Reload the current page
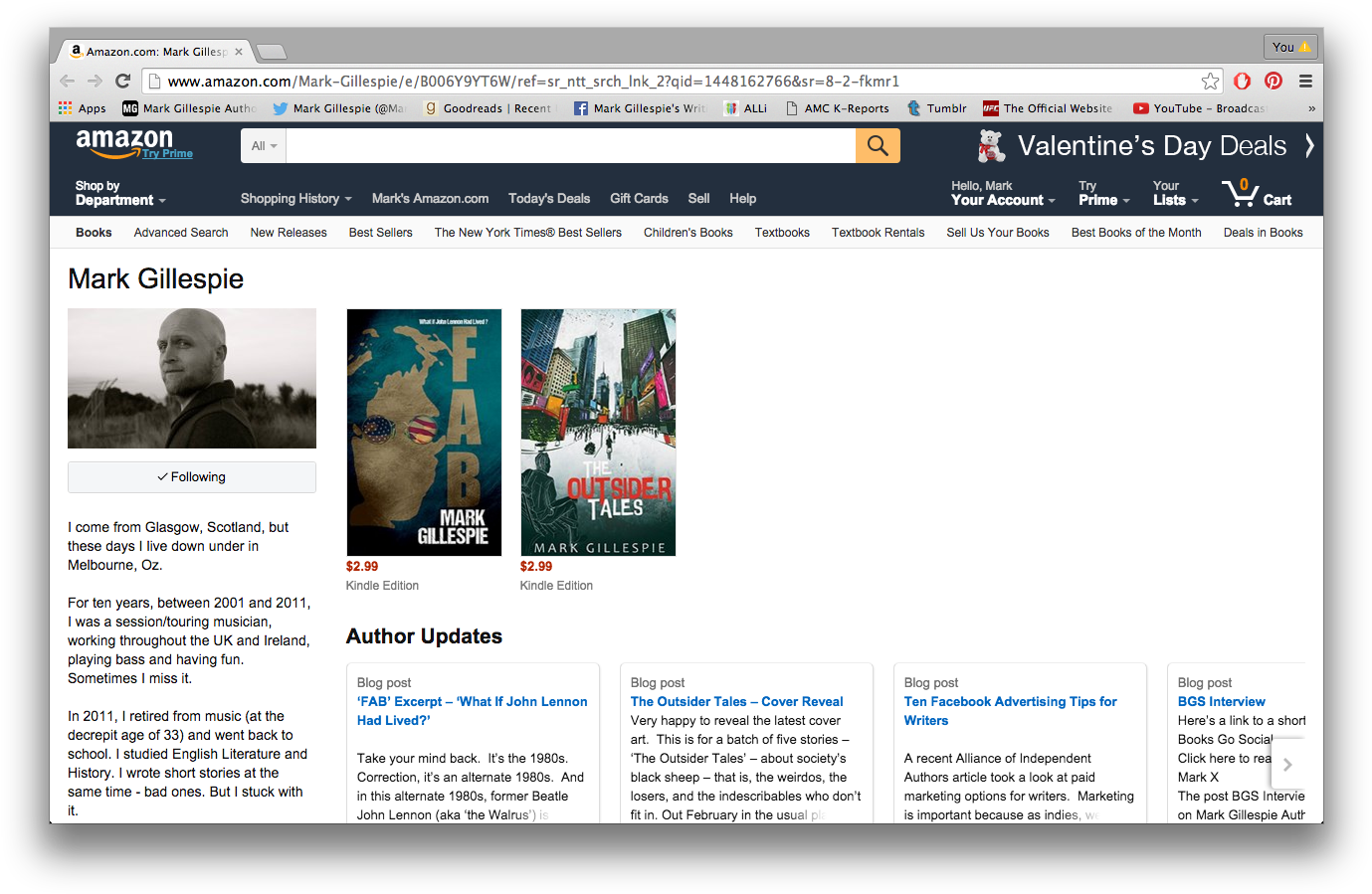Viewport: 1372px width, 894px height. (x=122, y=81)
